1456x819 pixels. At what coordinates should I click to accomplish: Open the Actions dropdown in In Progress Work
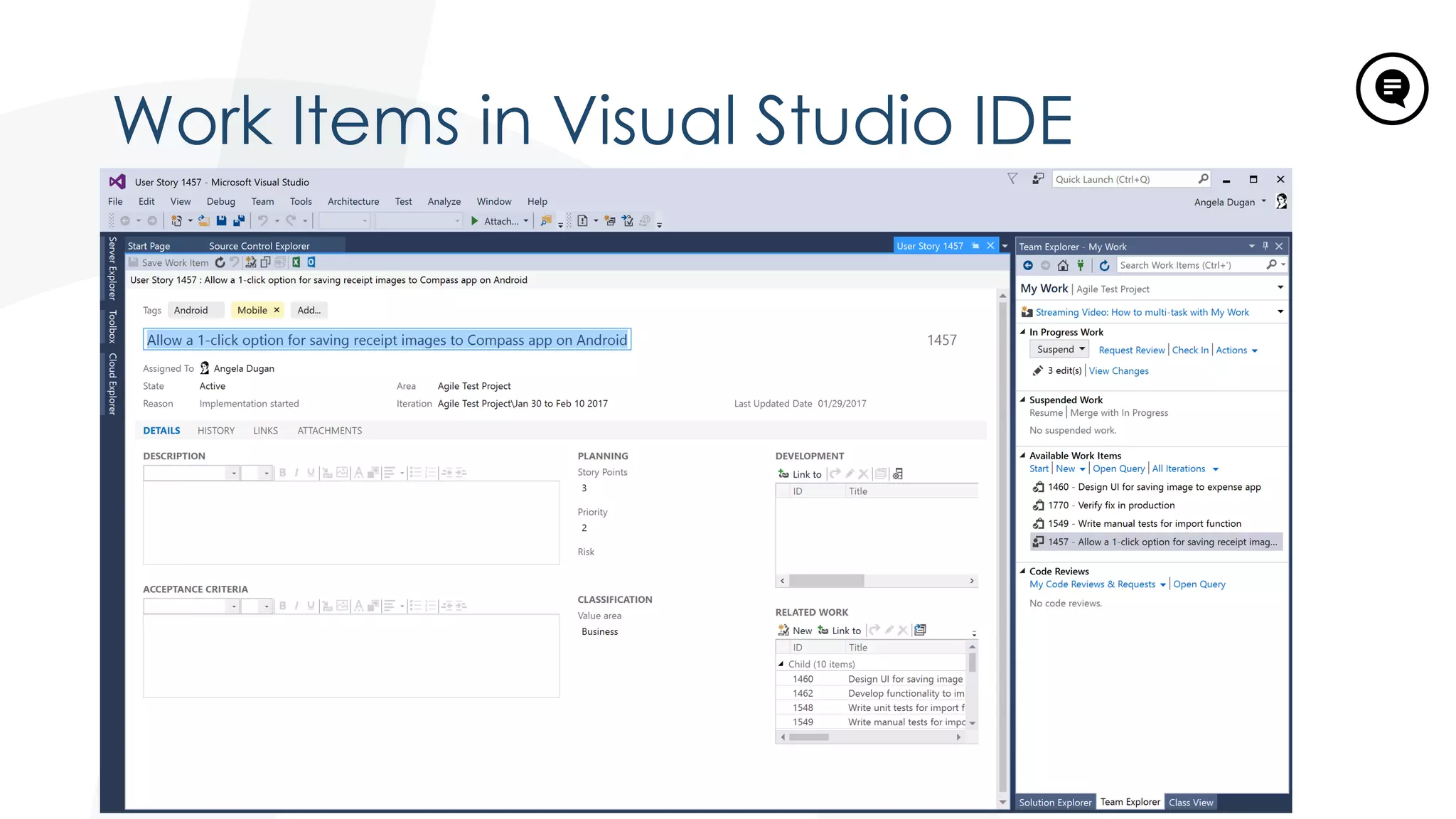pyautogui.click(x=1236, y=350)
